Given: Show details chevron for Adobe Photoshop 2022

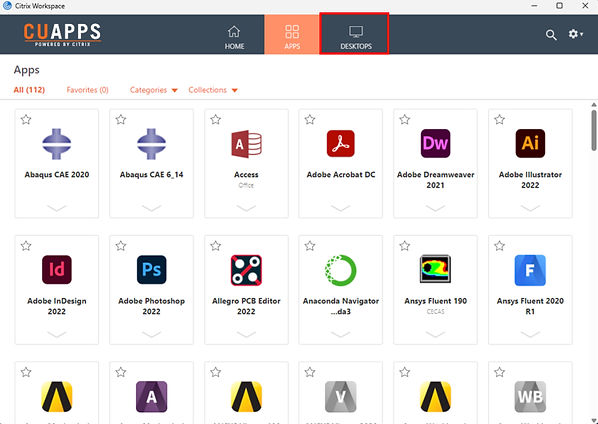Looking at the screenshot, I should click(151, 334).
